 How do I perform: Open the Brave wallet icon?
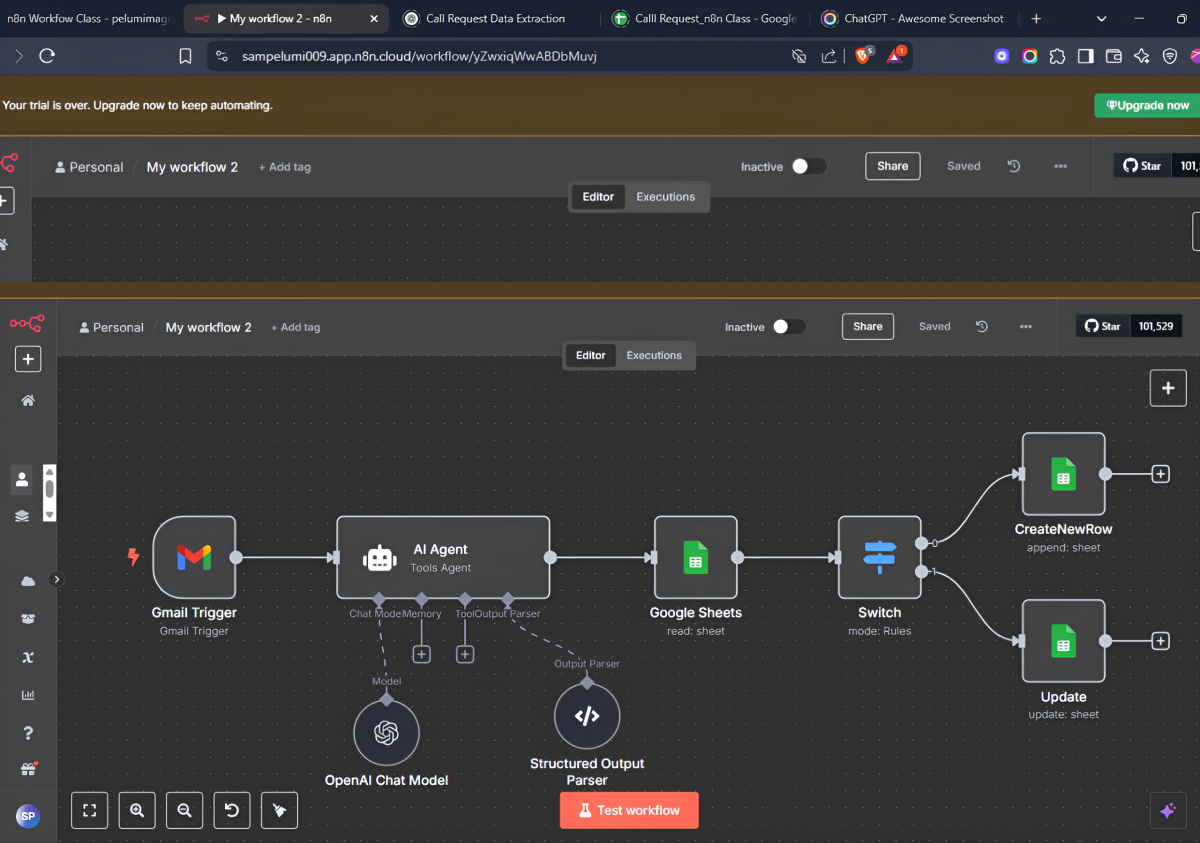click(x=1112, y=56)
